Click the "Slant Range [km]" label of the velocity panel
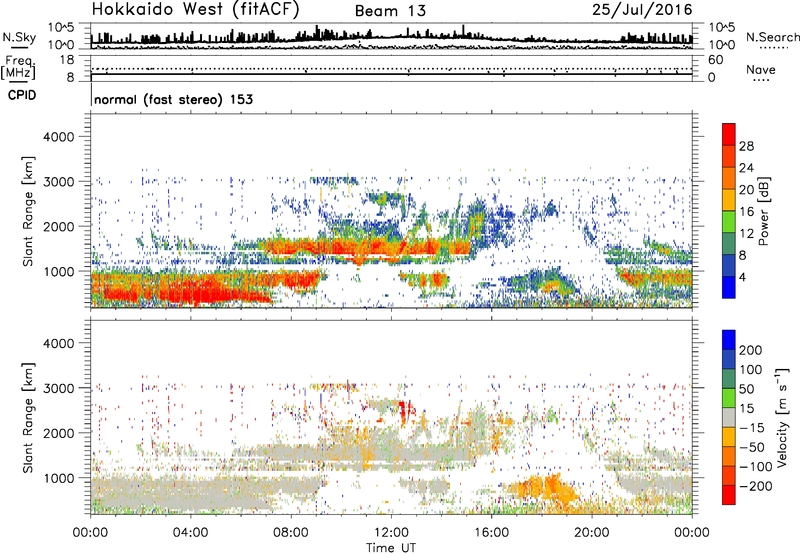Image resolution: width=800 pixels, height=554 pixels. (28, 418)
